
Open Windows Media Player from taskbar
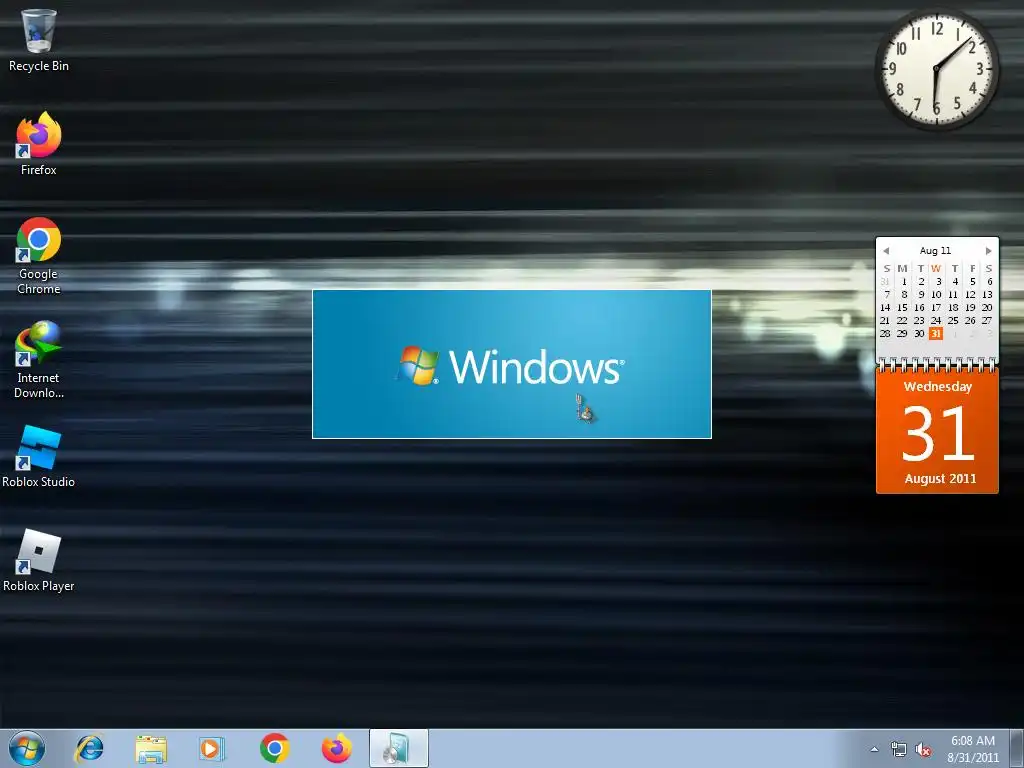point(212,748)
